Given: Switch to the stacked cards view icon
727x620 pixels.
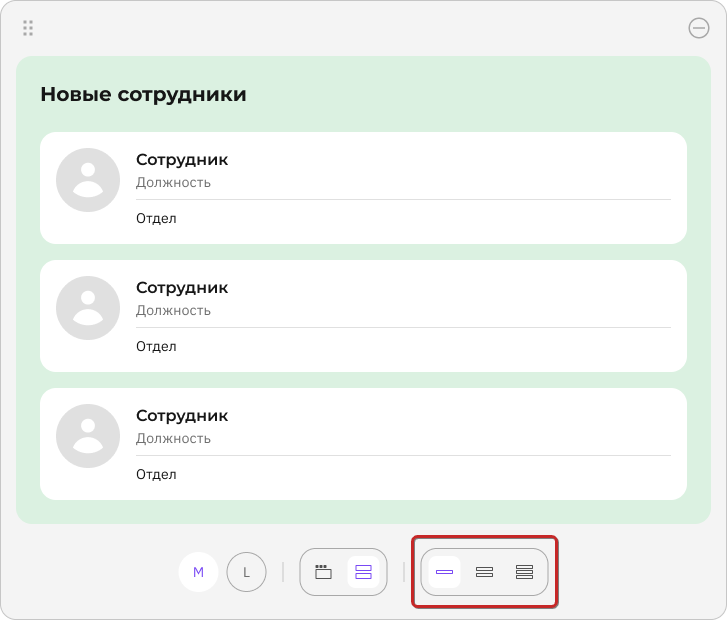Looking at the screenshot, I should click(x=364, y=572).
